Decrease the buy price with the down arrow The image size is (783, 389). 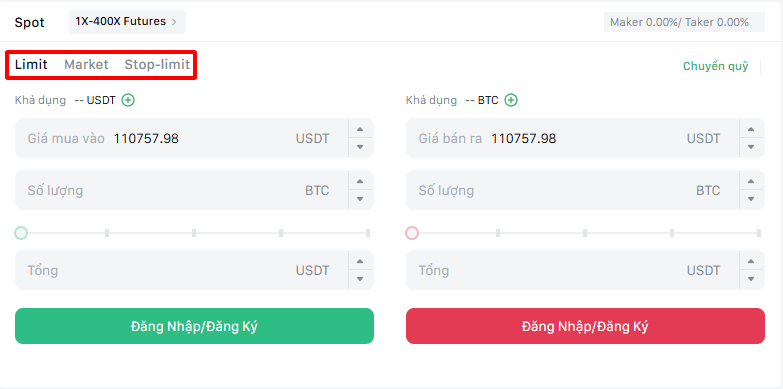click(x=360, y=147)
